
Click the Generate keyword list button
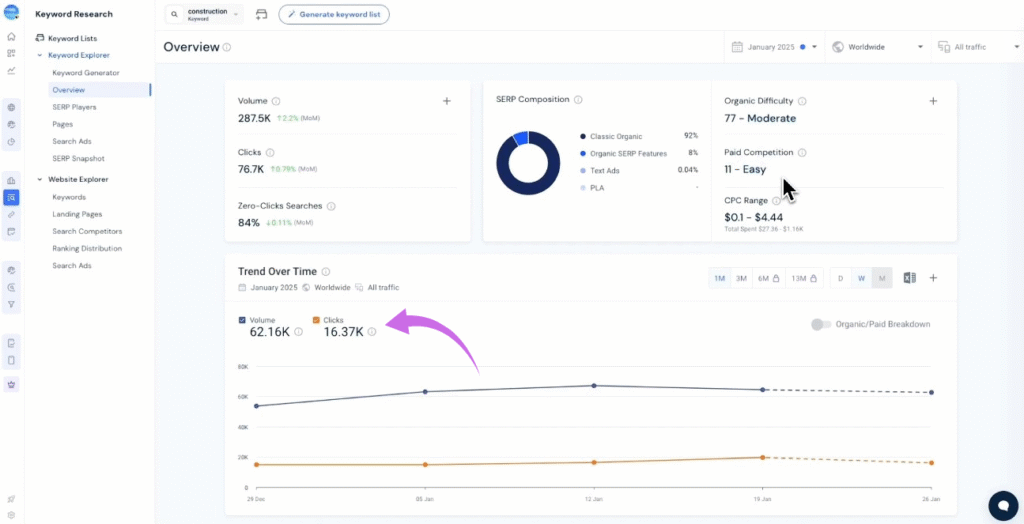coord(334,15)
